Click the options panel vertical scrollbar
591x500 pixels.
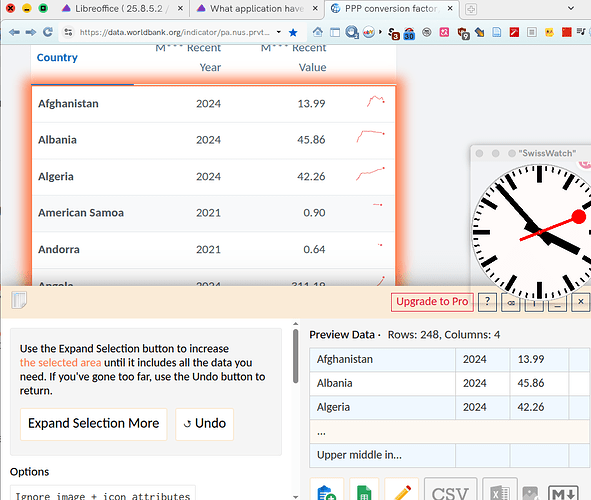[296, 356]
